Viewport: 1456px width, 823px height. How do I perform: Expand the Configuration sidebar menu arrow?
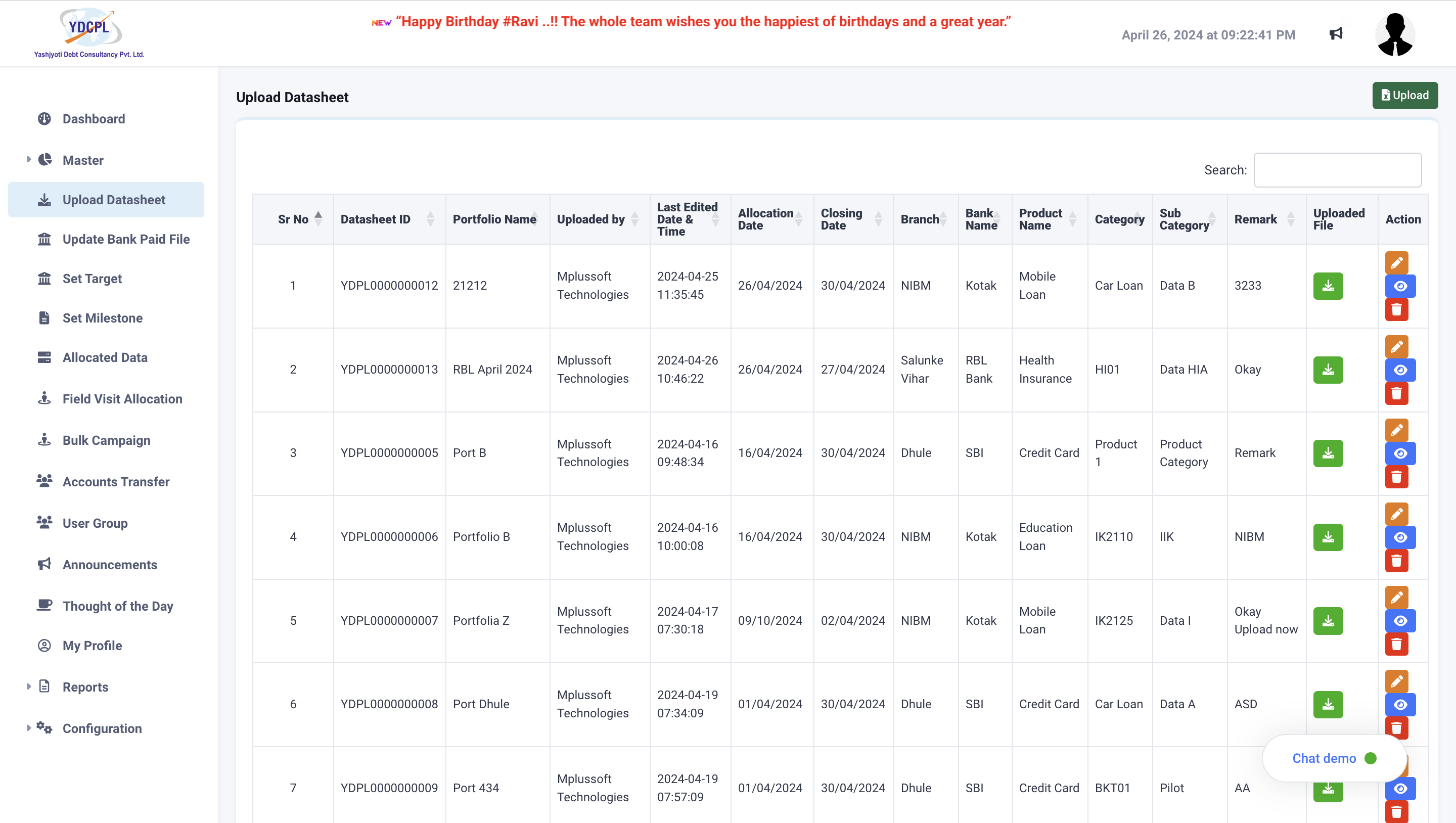point(28,727)
